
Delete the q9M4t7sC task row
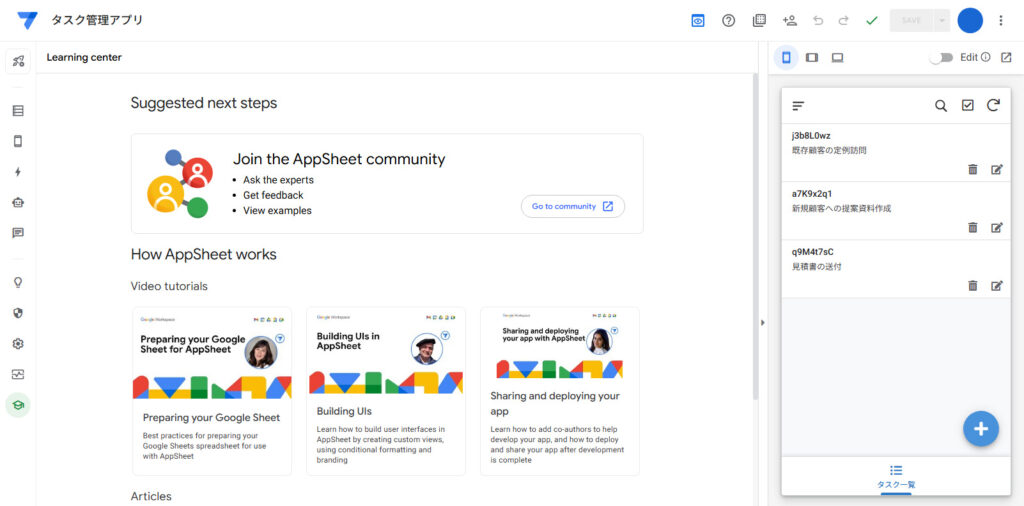tap(972, 286)
